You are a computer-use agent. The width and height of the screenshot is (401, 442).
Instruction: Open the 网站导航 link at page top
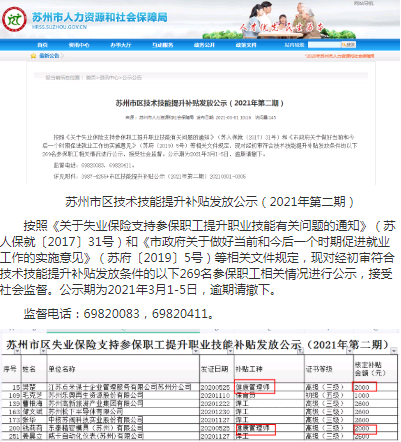click(364, 3)
